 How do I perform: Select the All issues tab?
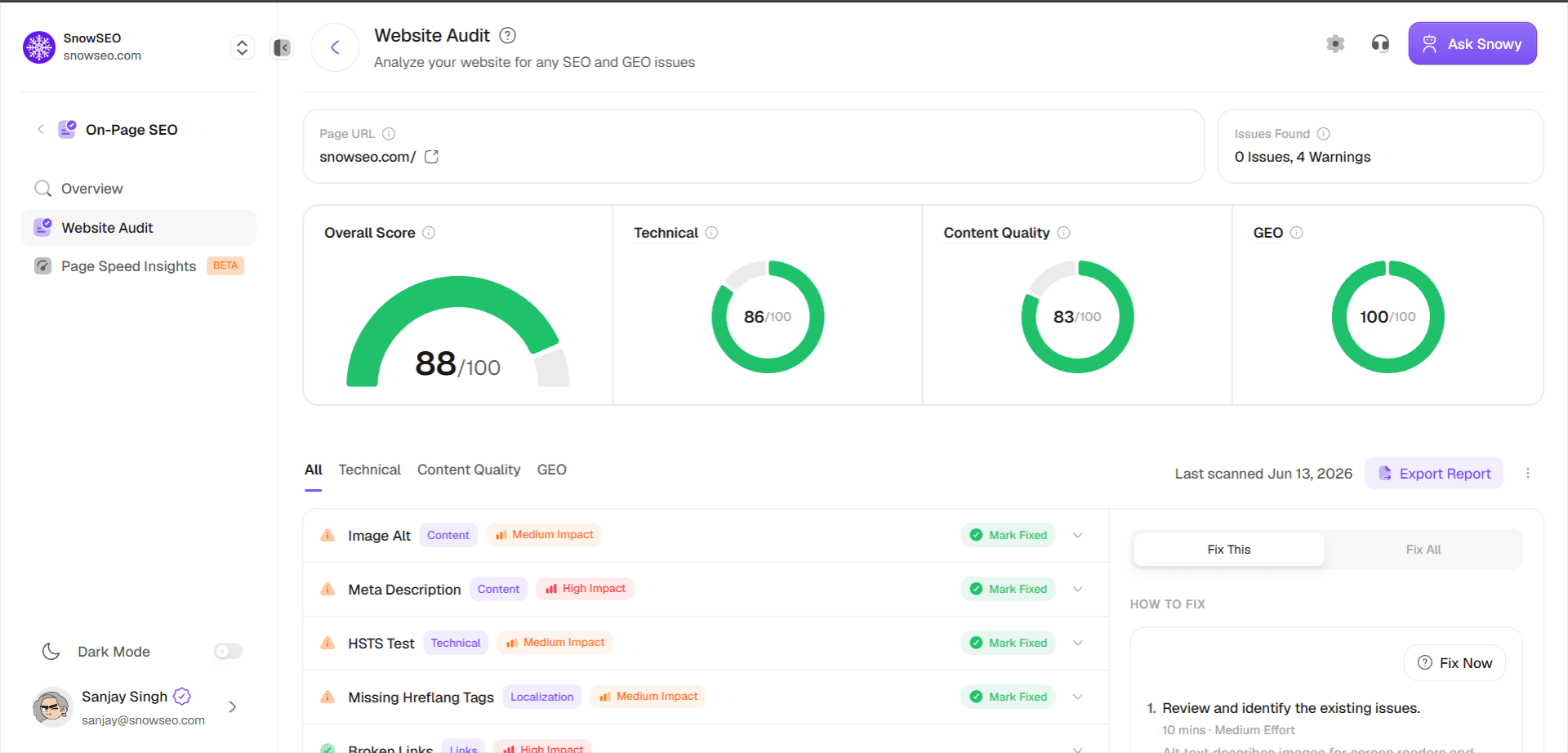(x=314, y=470)
